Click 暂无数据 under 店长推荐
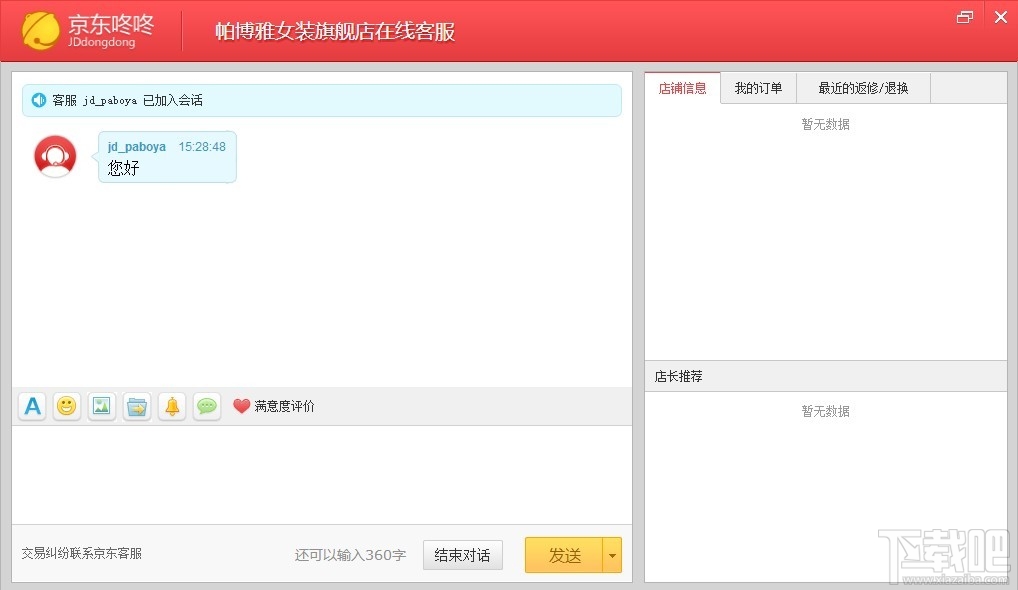This screenshot has height=590, width=1018. coord(826,411)
